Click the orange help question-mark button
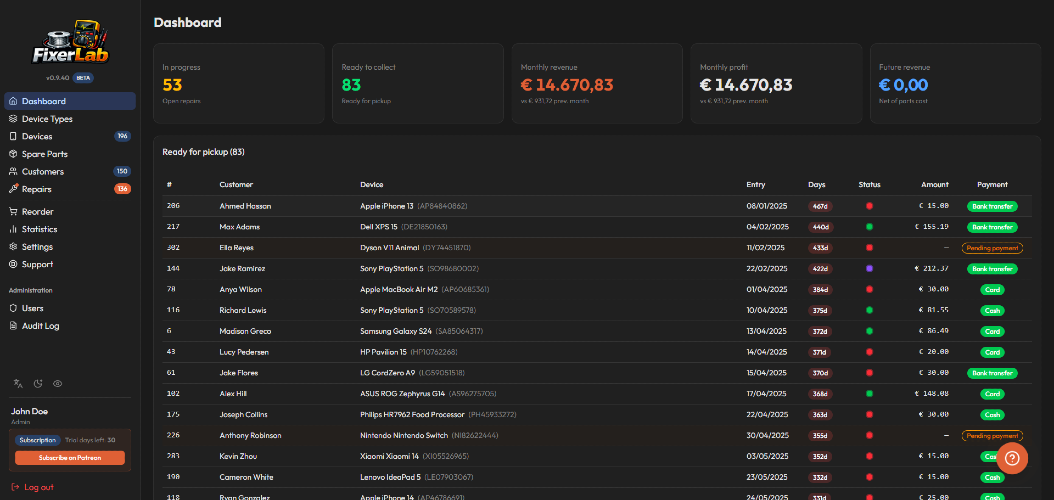 [x=1012, y=458]
